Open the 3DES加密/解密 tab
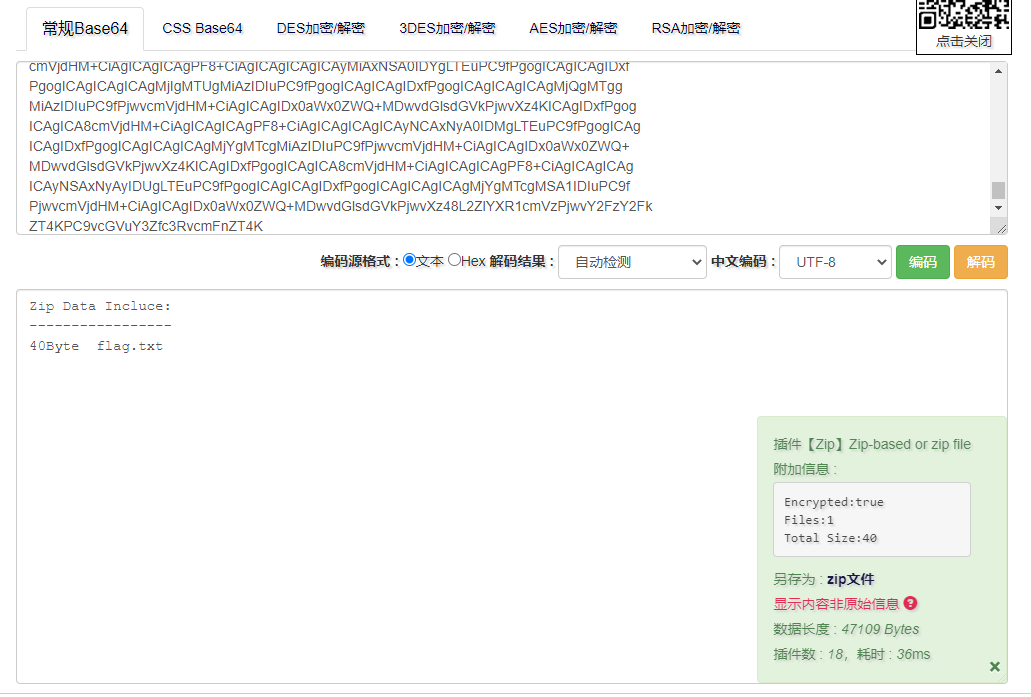The image size is (1031, 697). click(x=447, y=28)
